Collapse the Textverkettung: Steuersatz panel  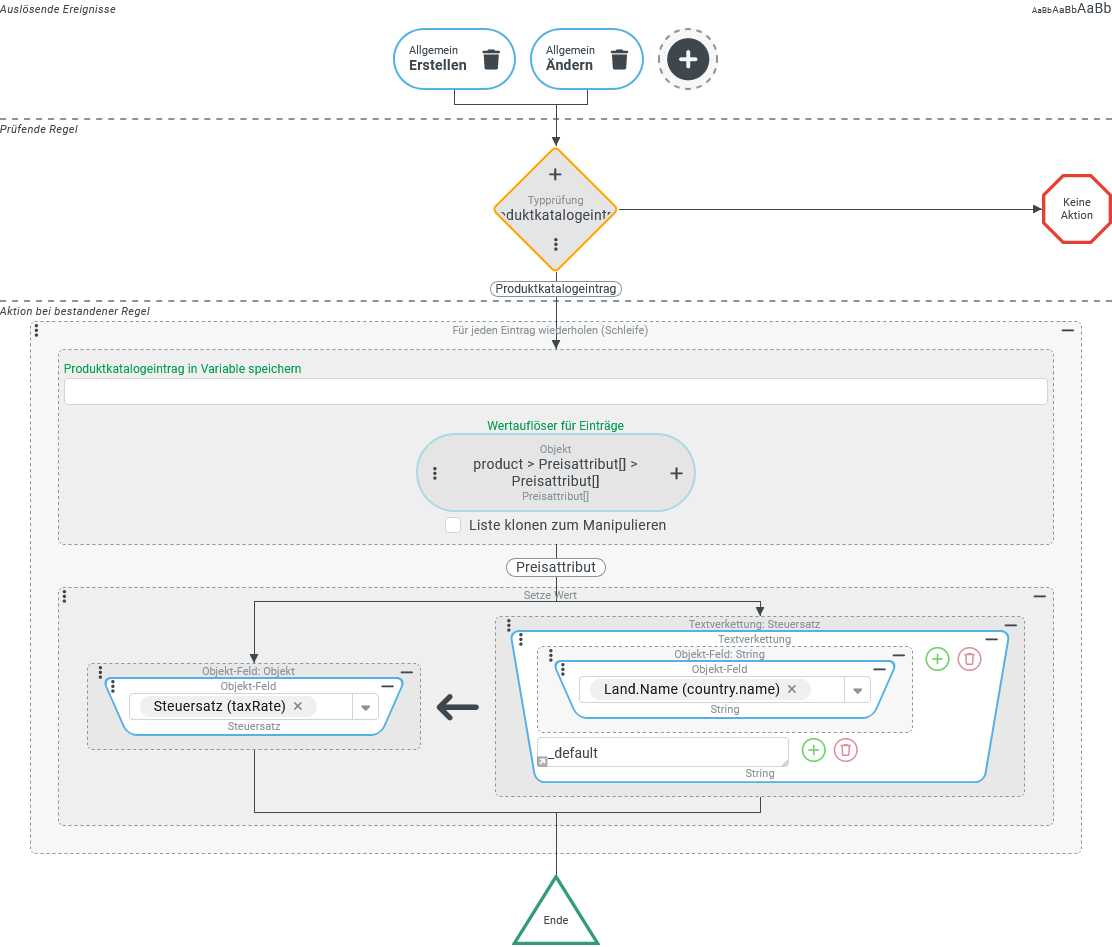pos(1010,625)
